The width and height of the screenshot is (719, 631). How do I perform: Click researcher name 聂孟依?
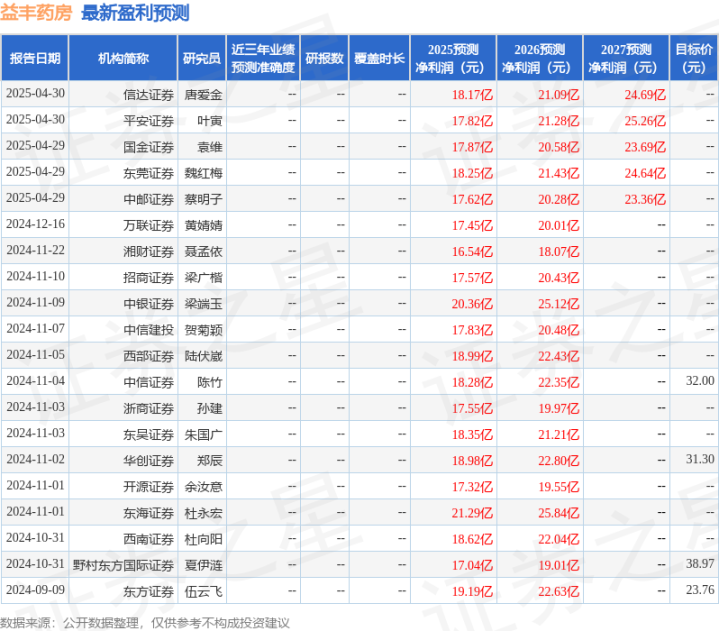click(x=204, y=252)
